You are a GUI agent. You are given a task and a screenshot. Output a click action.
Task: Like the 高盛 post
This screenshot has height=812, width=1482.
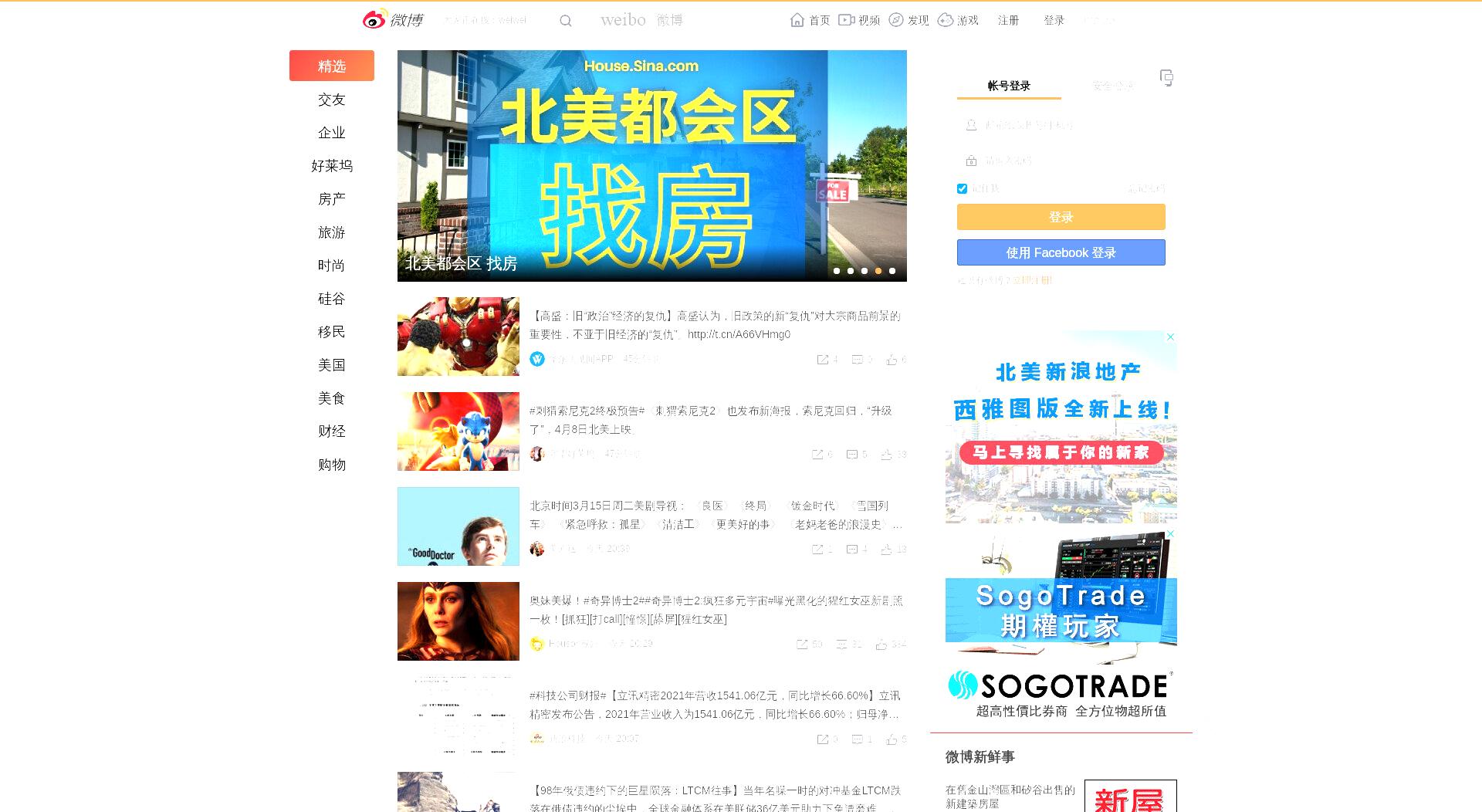click(x=892, y=360)
